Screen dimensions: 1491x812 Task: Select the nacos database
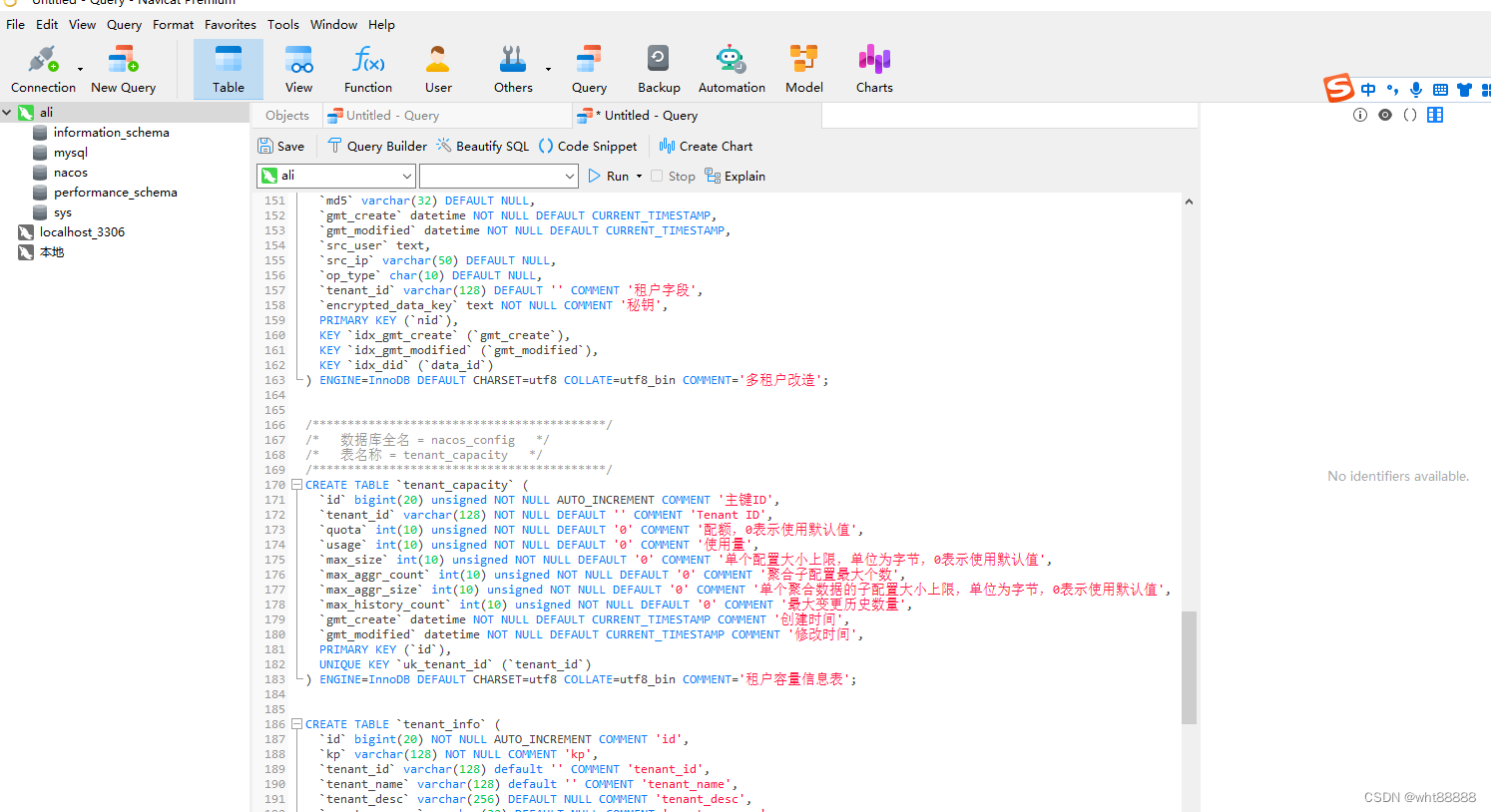70,173
